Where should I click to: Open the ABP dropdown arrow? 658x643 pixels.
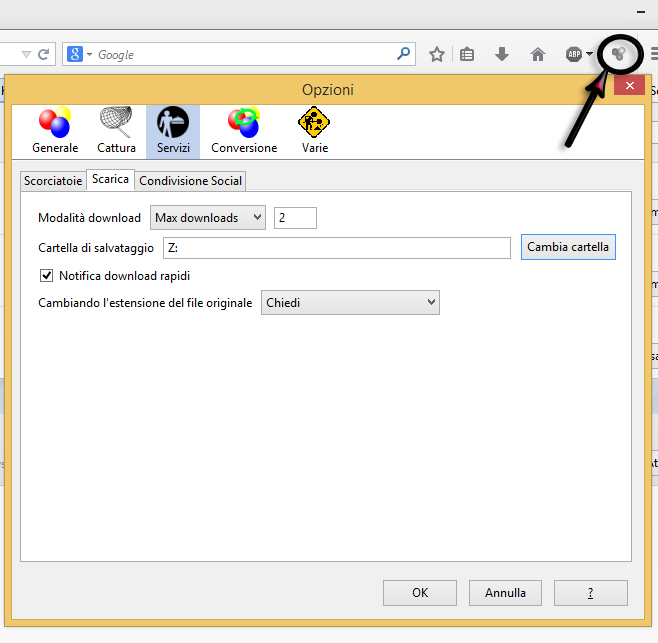pos(589,54)
